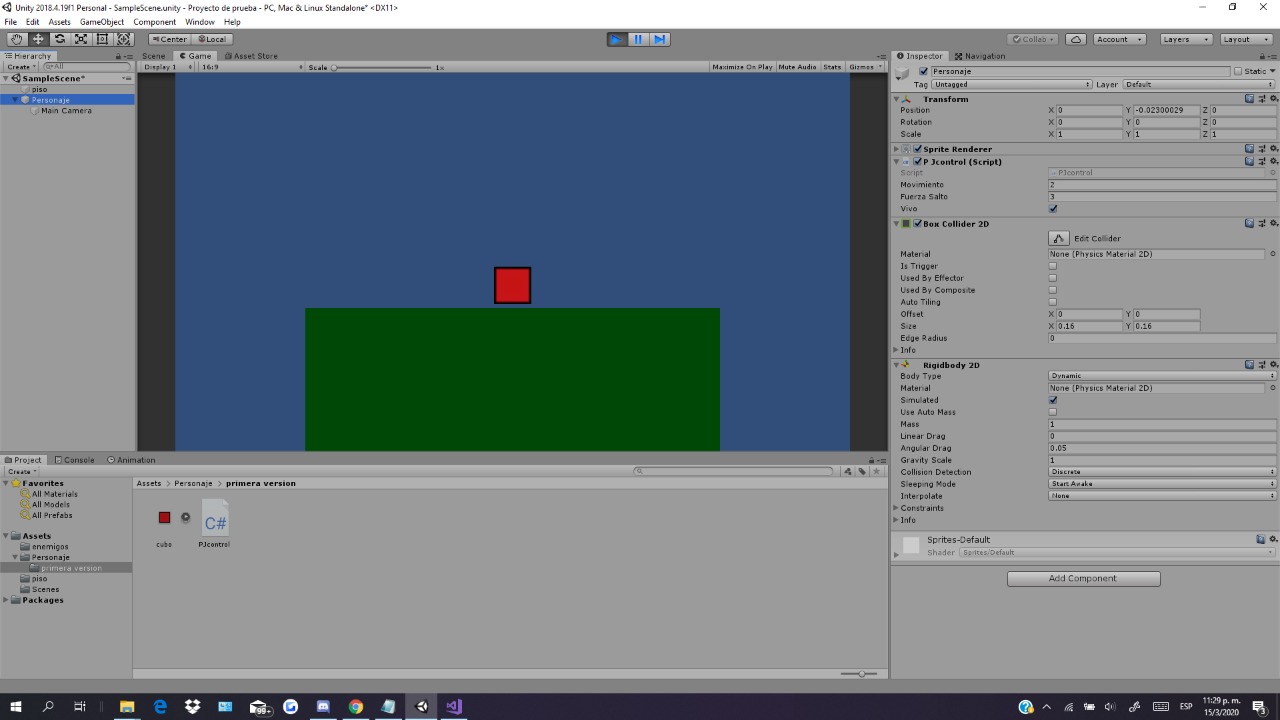Open P Jcontrol script gear menu
The image size is (1280, 720).
tap(1273, 161)
